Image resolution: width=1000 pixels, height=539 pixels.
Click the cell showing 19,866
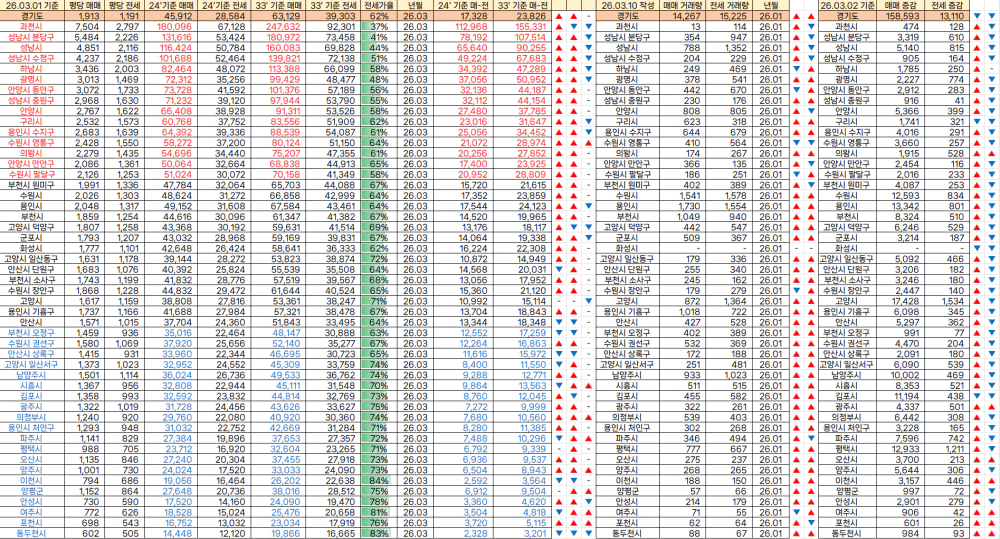point(277,533)
